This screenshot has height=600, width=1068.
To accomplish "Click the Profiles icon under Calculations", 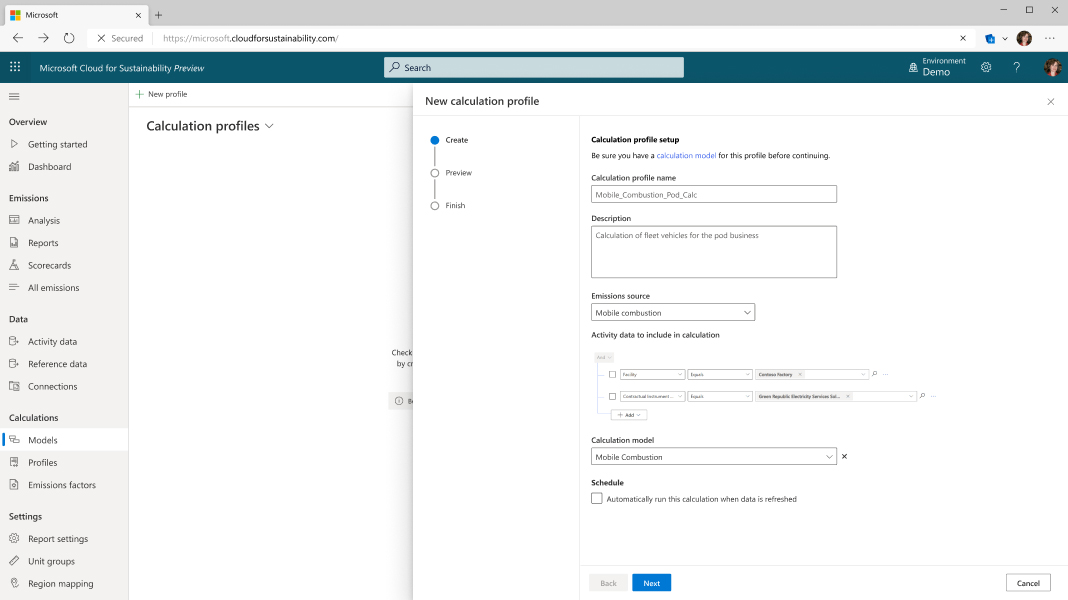I will coord(14,462).
